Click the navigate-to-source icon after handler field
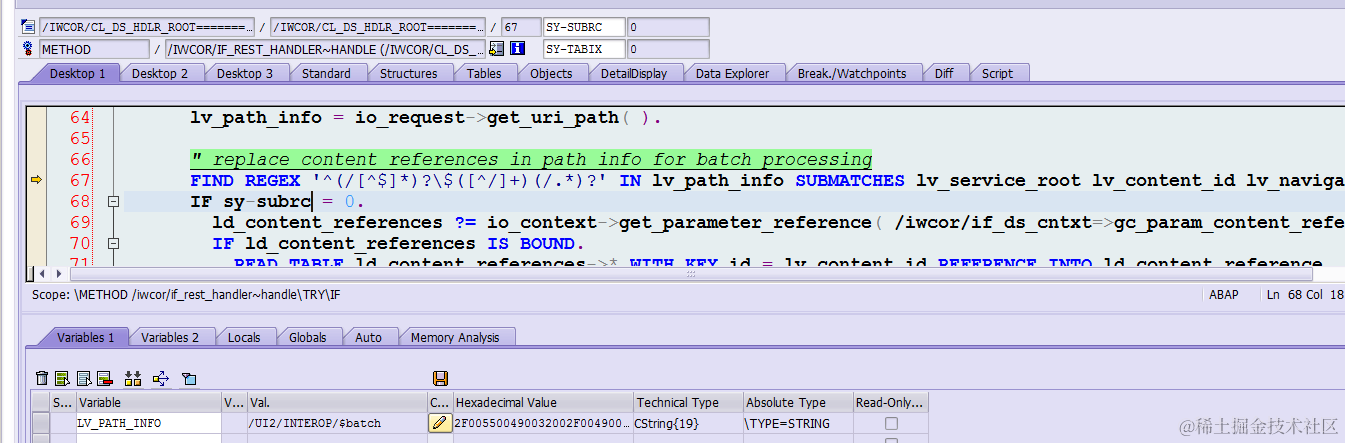Viewport: 1345px width, 443px height. pyautogui.click(x=499, y=49)
